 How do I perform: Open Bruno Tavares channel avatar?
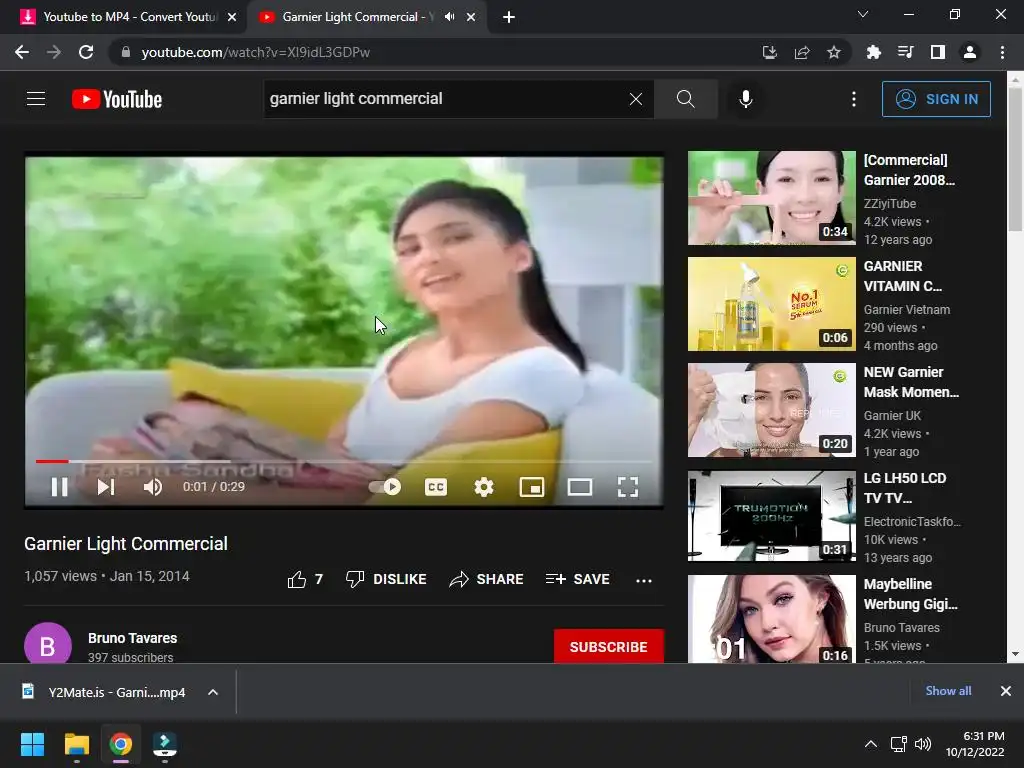(x=48, y=645)
